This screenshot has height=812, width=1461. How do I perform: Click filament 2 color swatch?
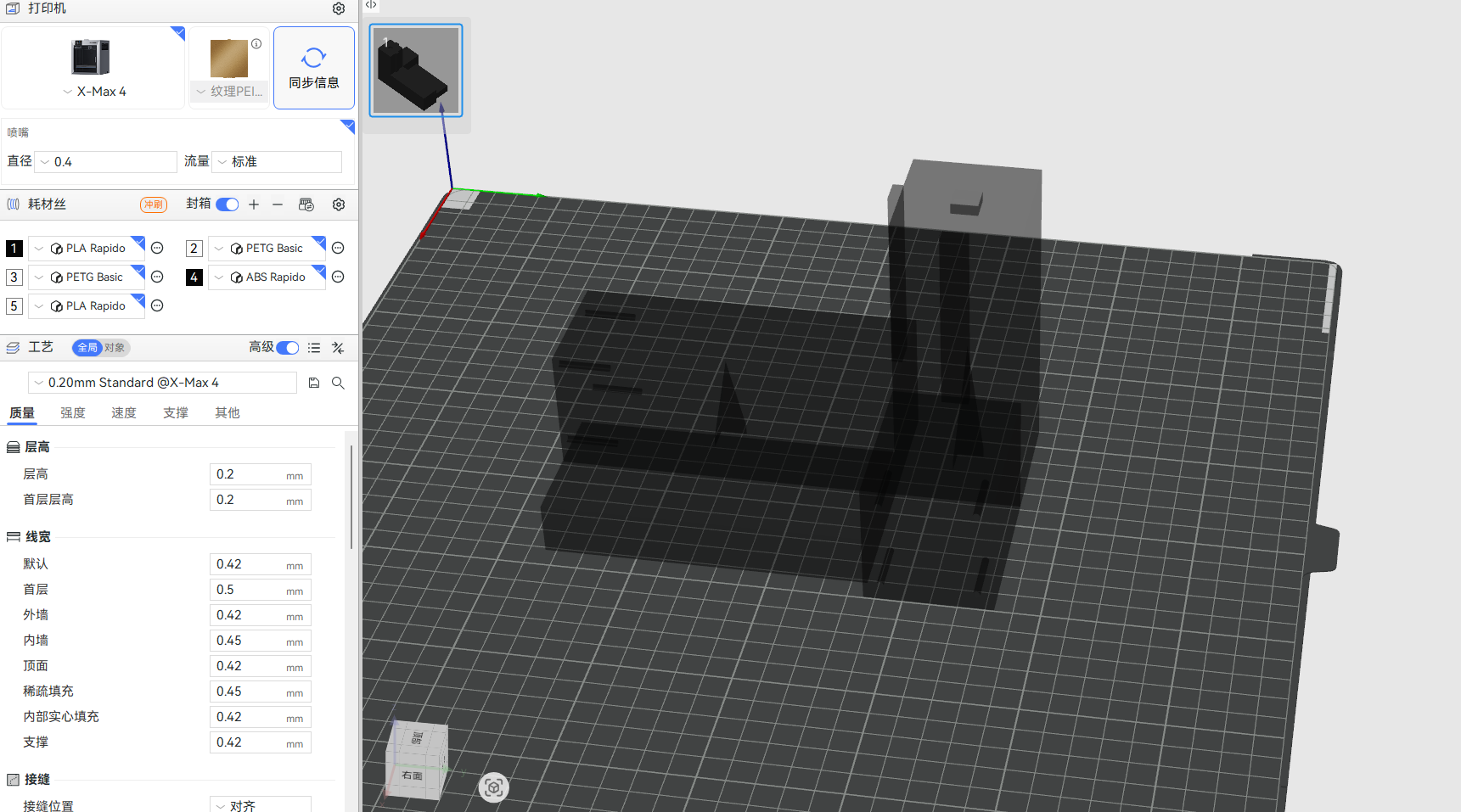194,249
